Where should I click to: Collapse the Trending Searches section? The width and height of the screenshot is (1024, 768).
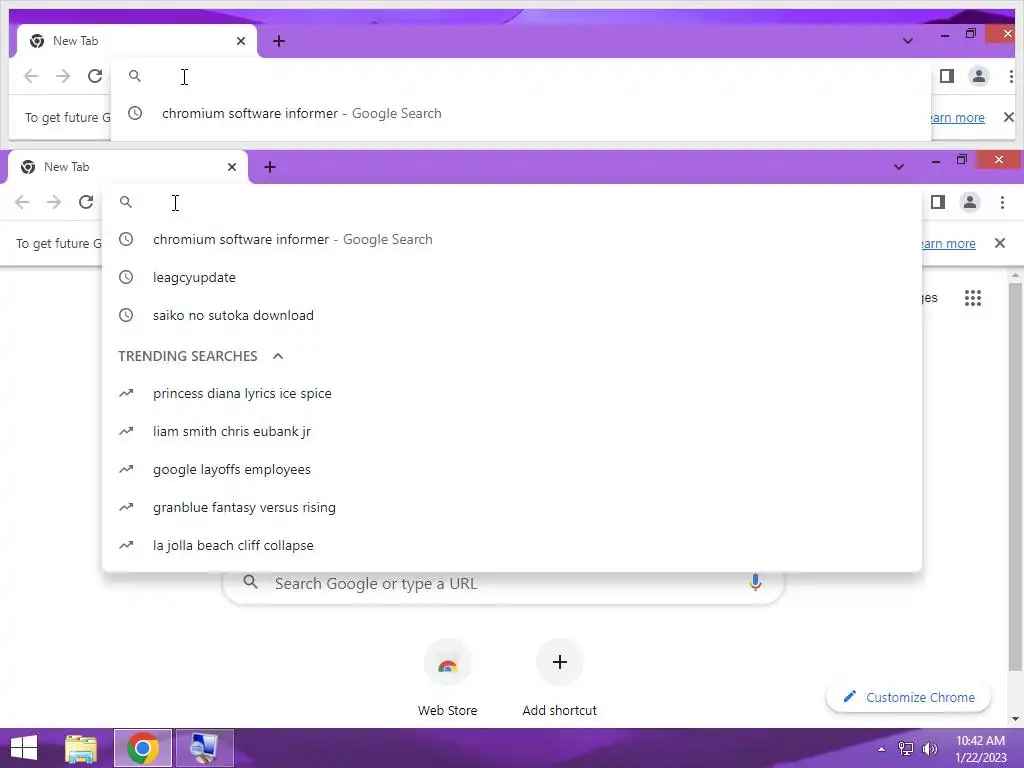[278, 356]
